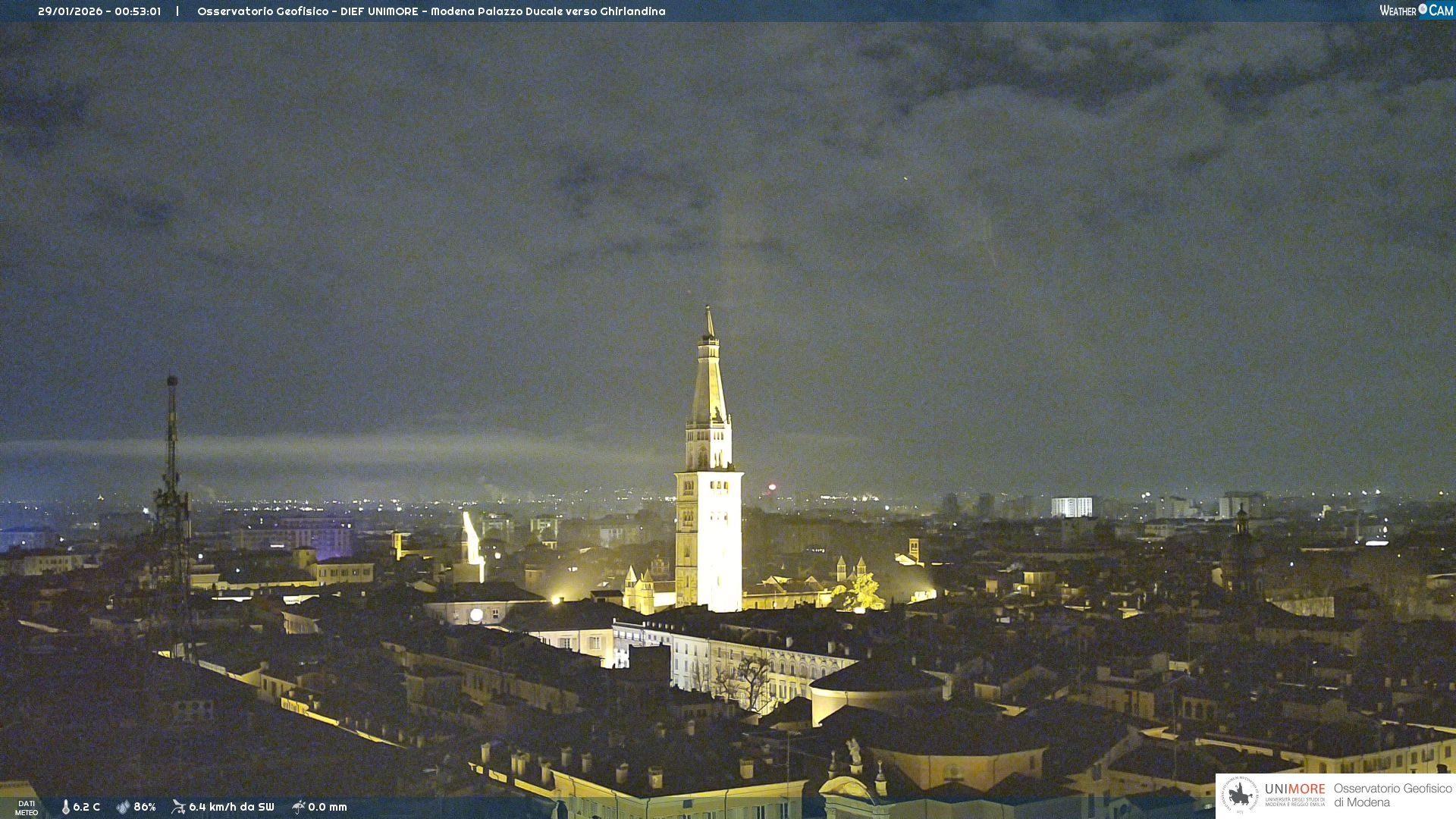Click the Osservatorio Geofisico DIEF UNIMORE title
The height and width of the screenshot is (819, 1456).
tap(431, 11)
